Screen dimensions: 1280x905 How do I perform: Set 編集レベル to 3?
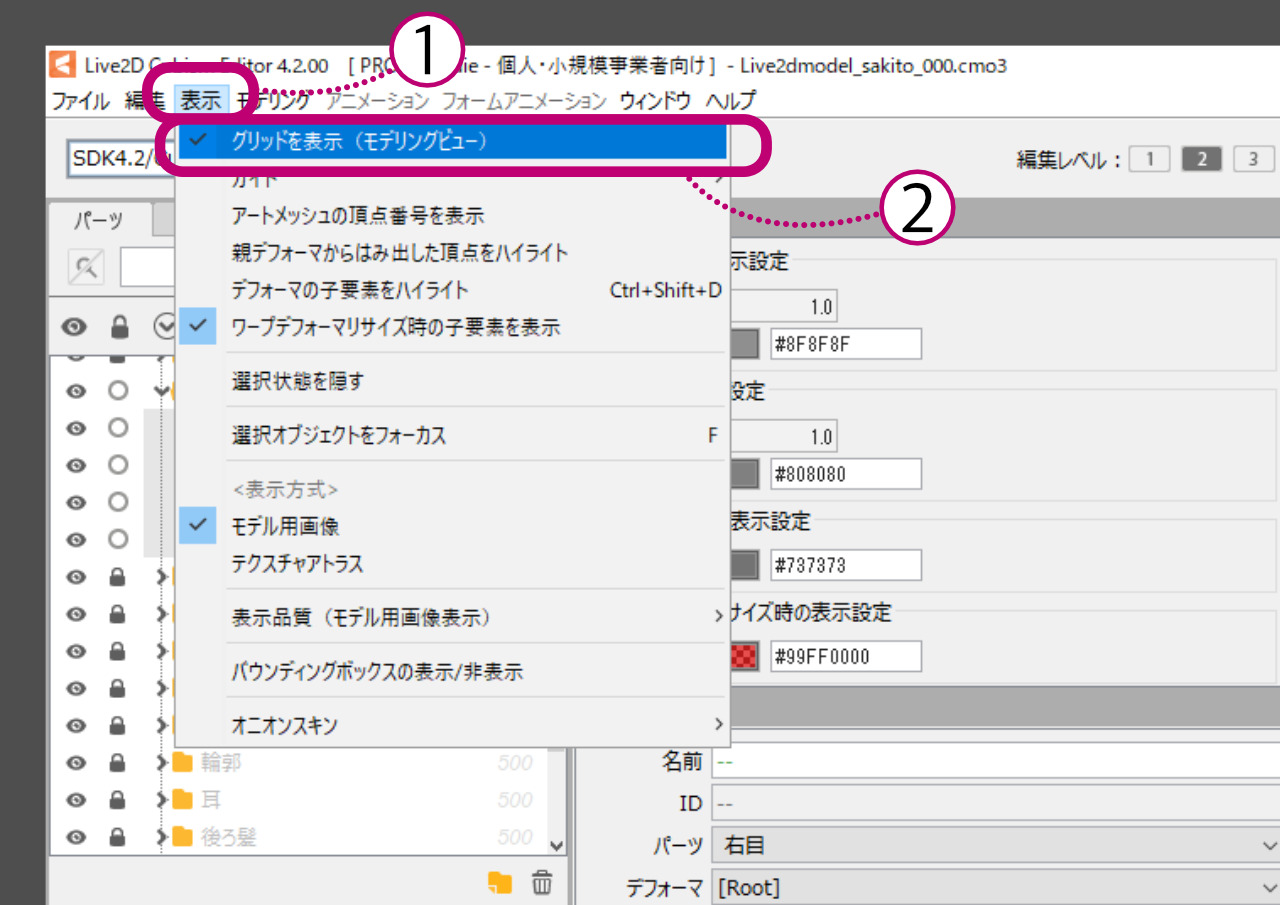pos(1253,159)
